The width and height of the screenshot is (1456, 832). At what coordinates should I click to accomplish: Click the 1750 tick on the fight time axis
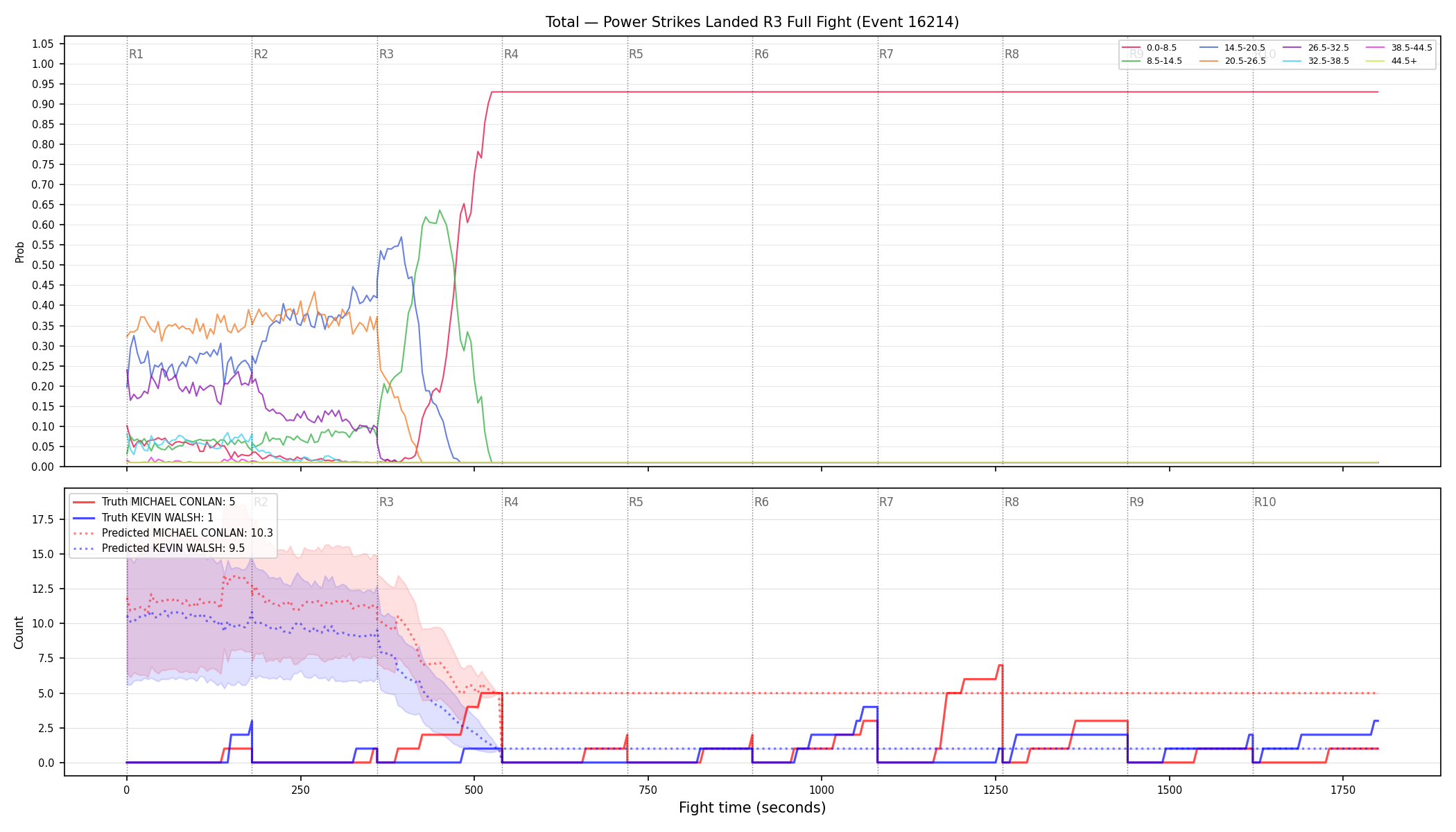pos(1343,790)
